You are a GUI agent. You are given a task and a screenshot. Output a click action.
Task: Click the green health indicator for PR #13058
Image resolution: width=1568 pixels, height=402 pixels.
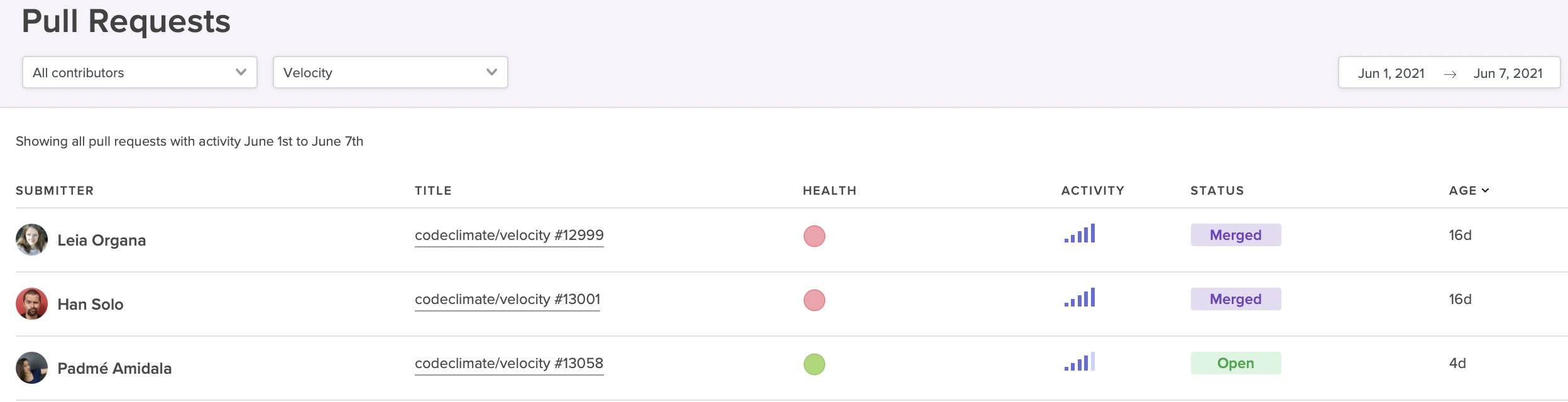pos(815,363)
